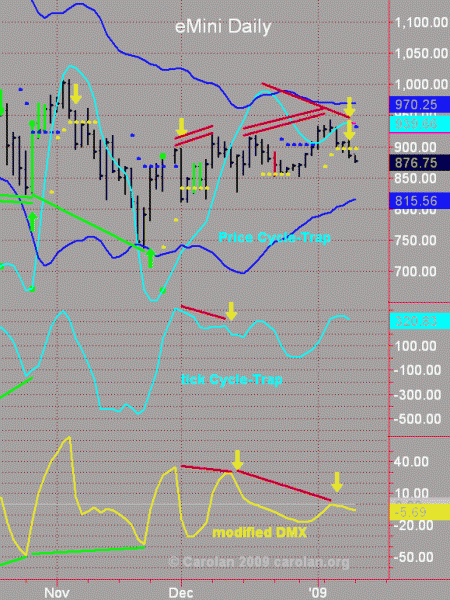Click the eMini Daily chart title
The width and height of the screenshot is (450, 600).
223,27
